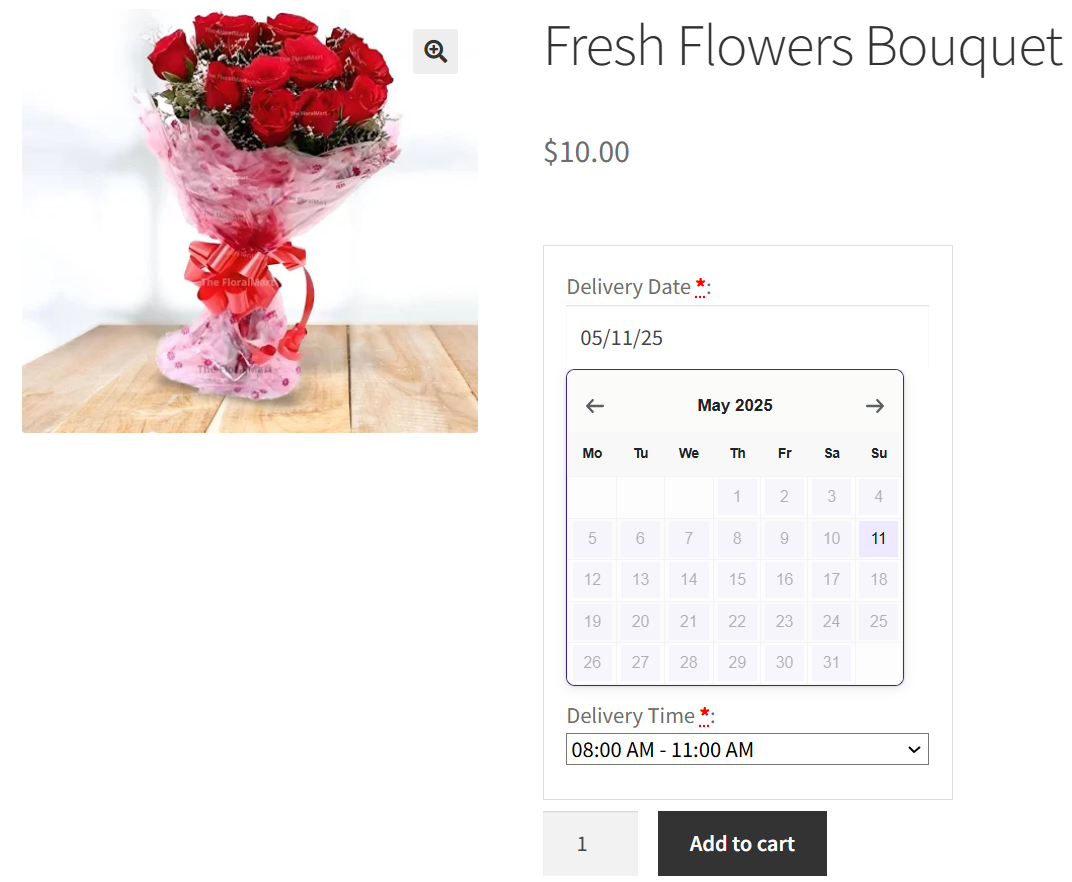Image resolution: width=1072 pixels, height=882 pixels.
Task: Click the May 2025 calendar title
Action: 735,406
